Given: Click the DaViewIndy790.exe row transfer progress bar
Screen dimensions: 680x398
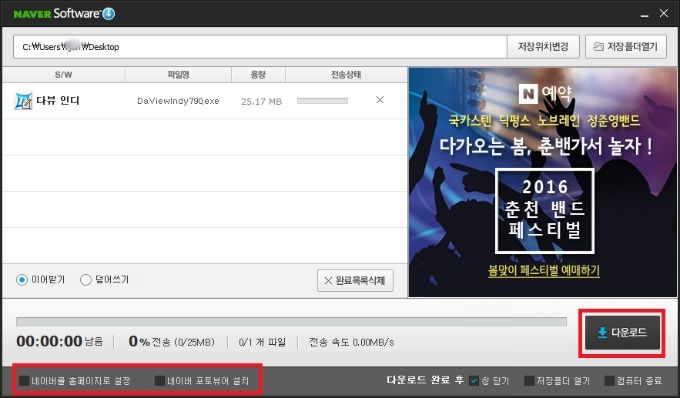Looking at the screenshot, I should tap(322, 101).
